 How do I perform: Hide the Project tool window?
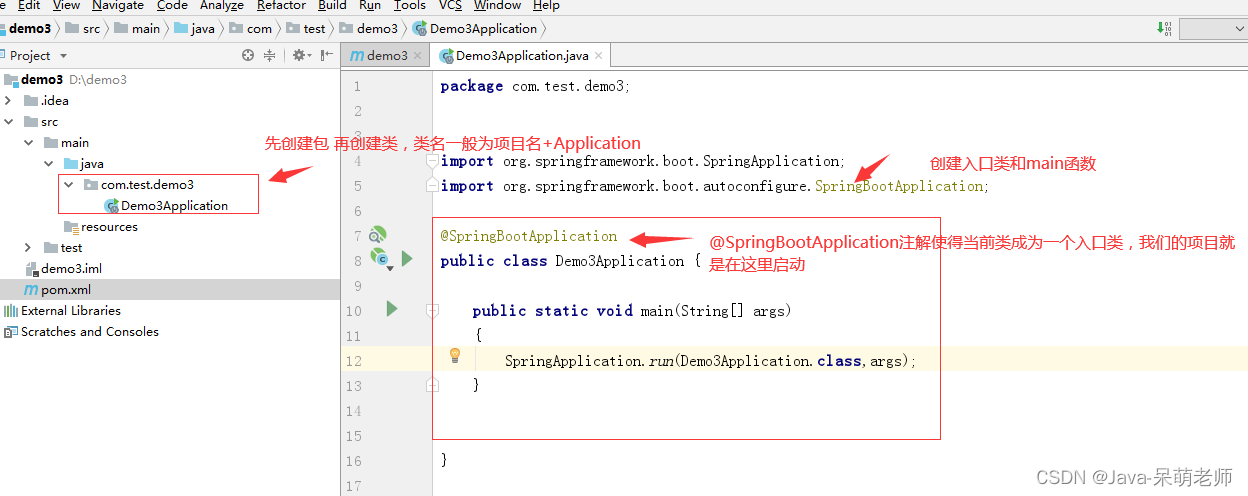tap(325, 56)
